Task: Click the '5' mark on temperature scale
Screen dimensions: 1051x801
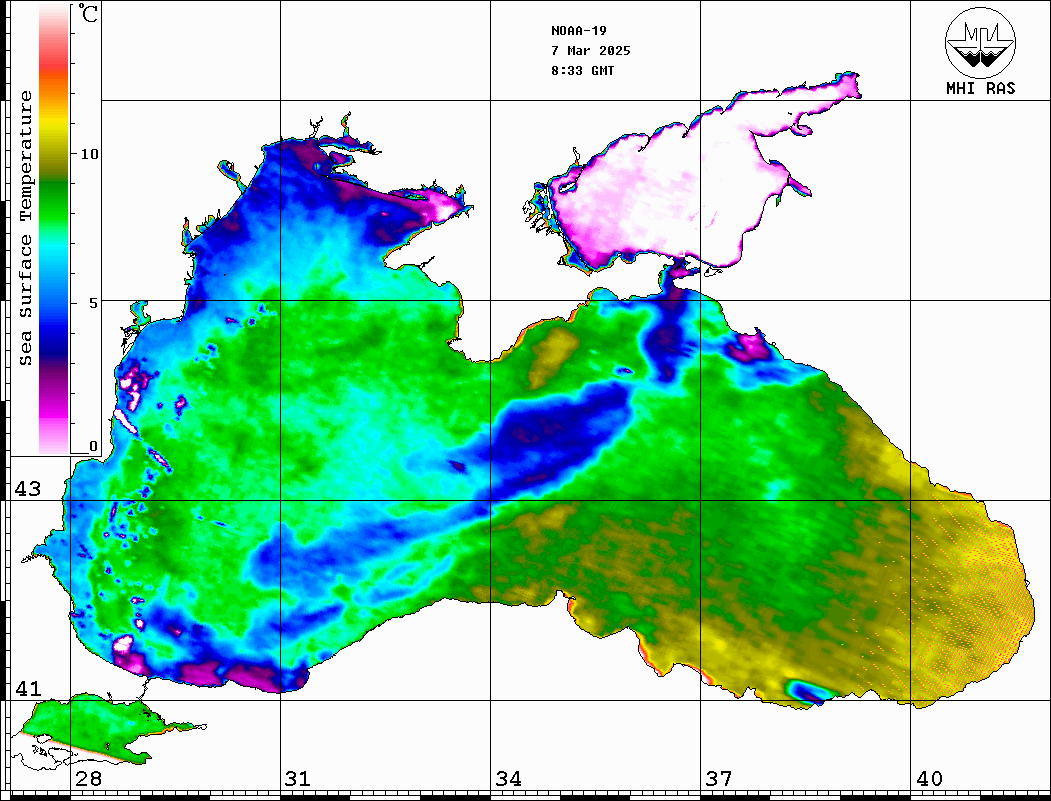Action: tap(93, 303)
